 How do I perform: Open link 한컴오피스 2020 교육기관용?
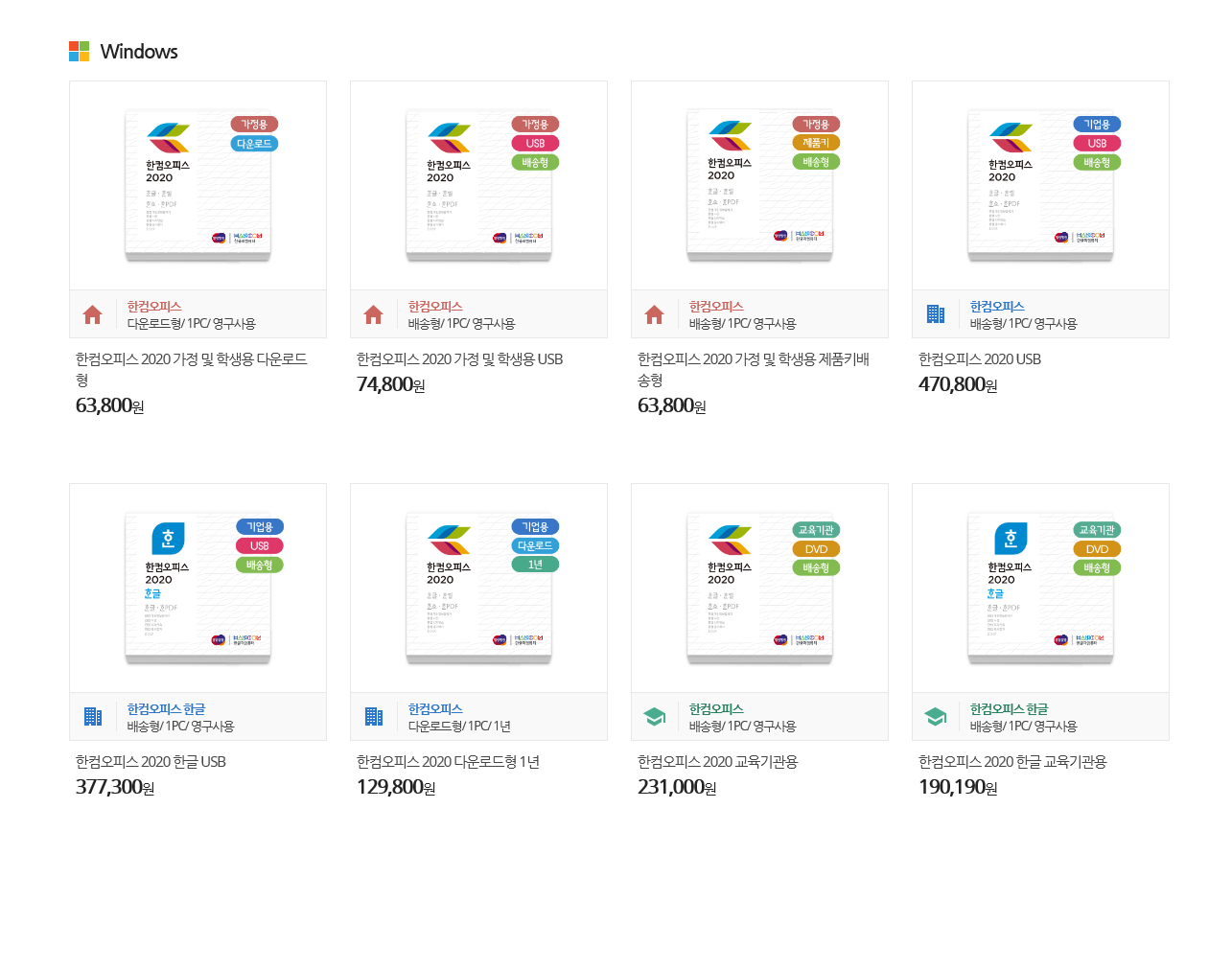(717, 762)
